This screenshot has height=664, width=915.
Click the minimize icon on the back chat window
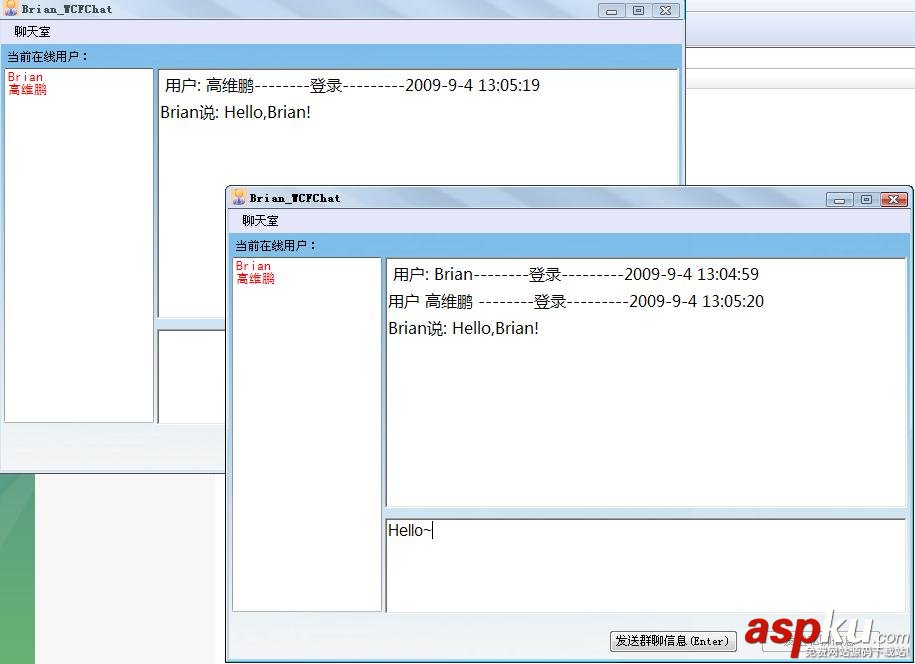(611, 10)
